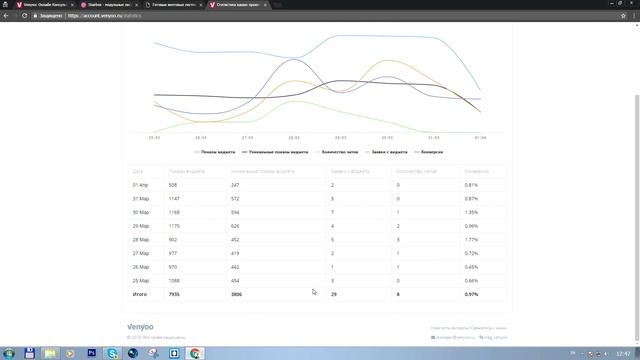
Task: Open the file explorer folder in taskbar
Action: pyautogui.click(x=50, y=353)
